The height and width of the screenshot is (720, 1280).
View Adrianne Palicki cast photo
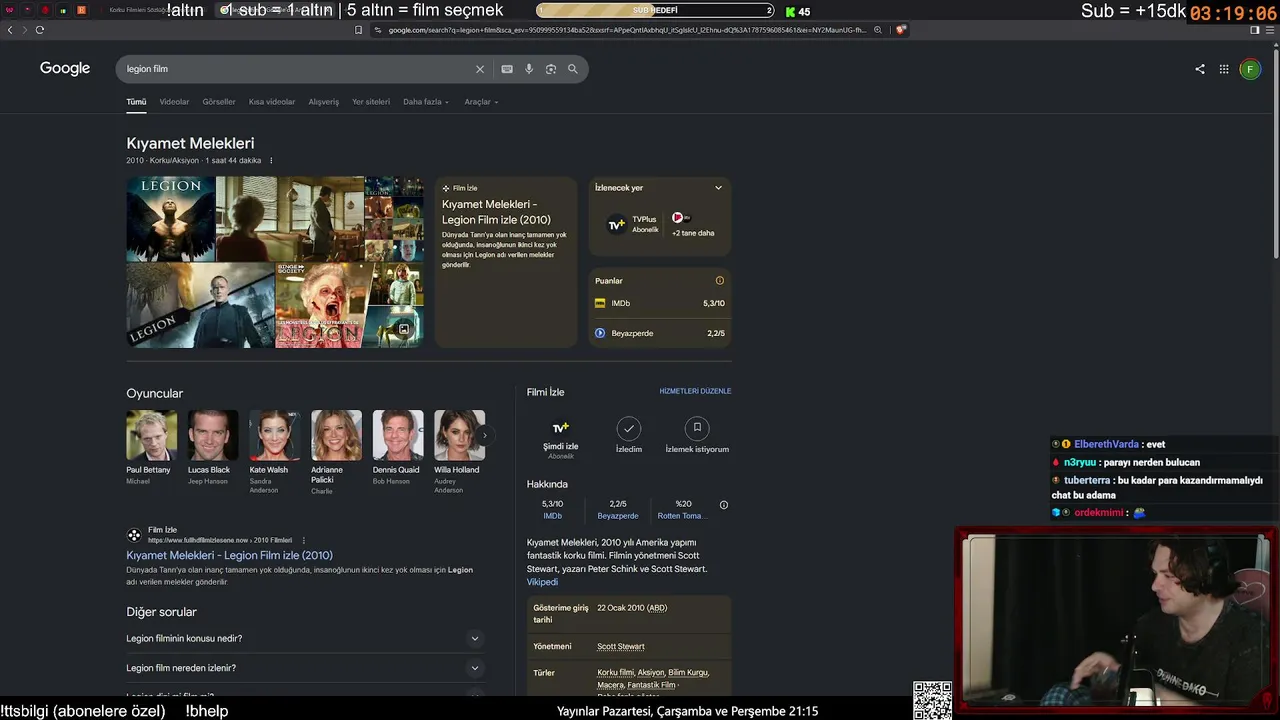[x=337, y=435]
